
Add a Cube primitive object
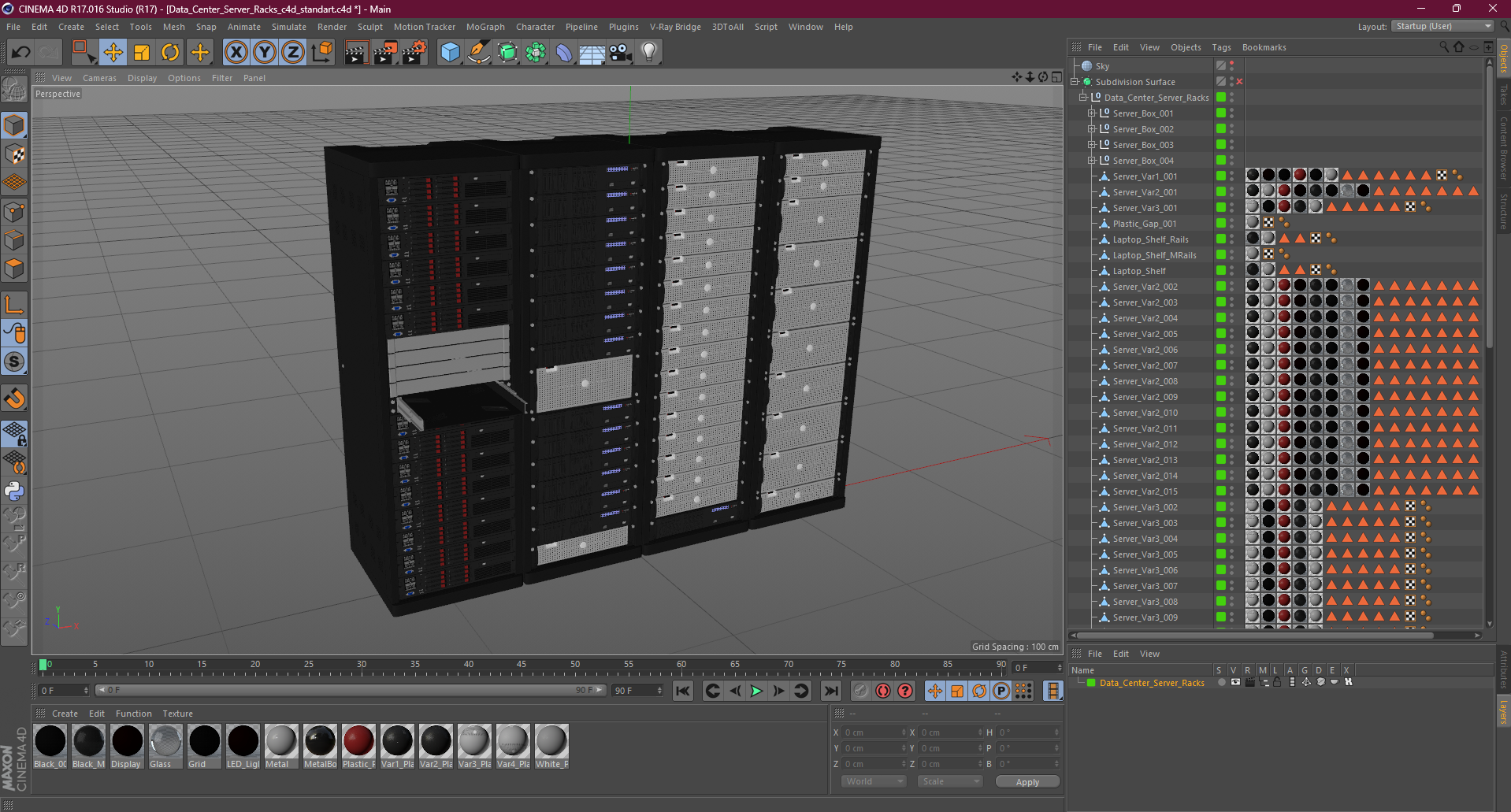[451, 53]
